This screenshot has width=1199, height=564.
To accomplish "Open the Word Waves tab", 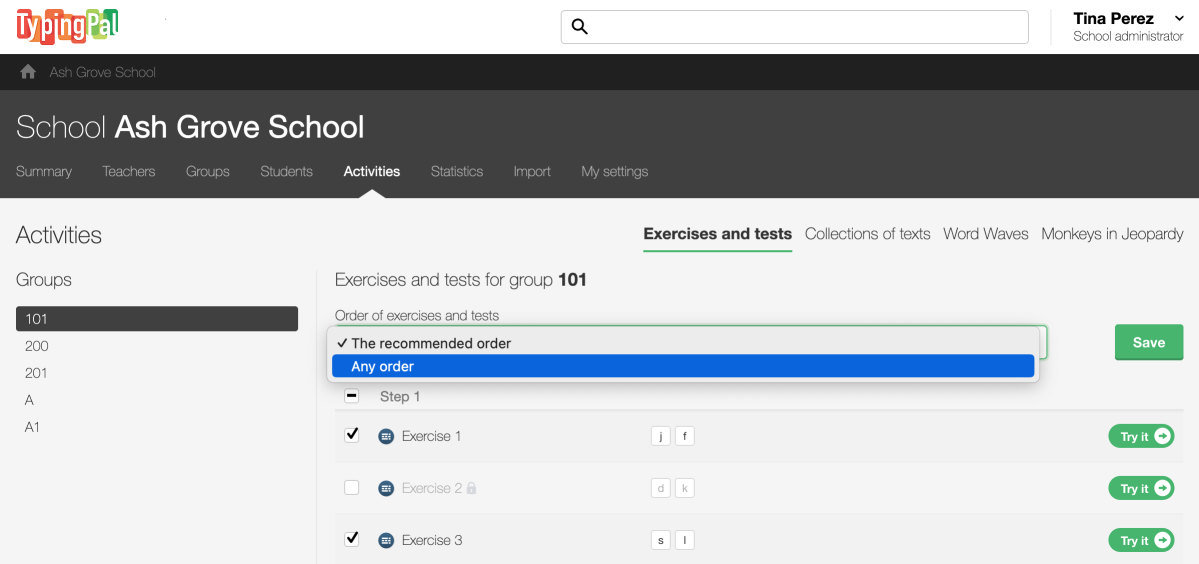I will pos(985,234).
